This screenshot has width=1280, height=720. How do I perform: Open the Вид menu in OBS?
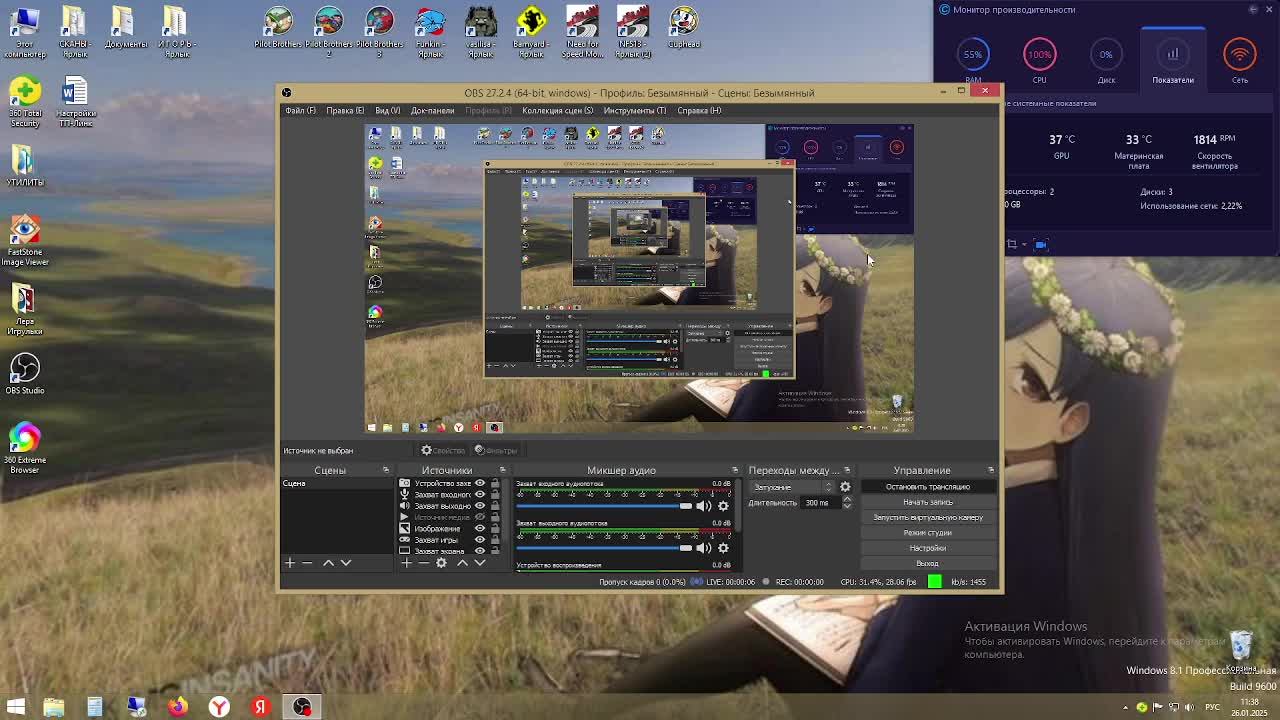[x=387, y=110]
